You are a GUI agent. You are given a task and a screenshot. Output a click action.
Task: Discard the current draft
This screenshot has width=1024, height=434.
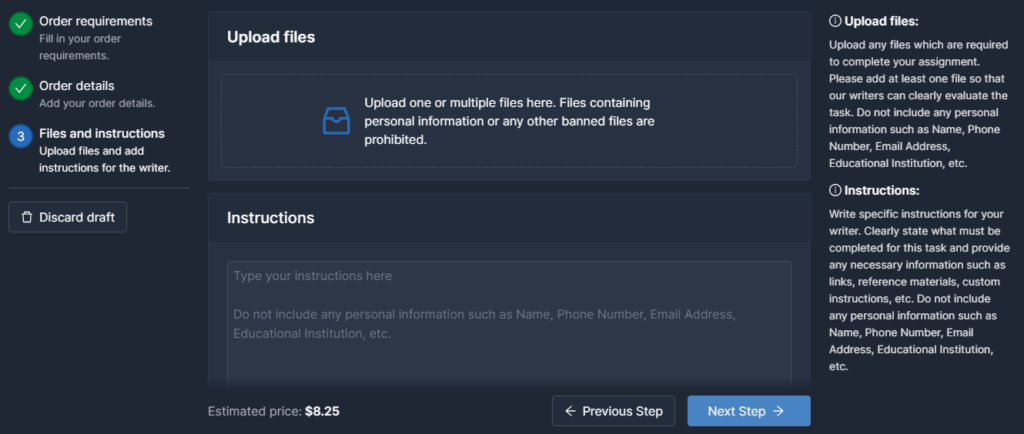[67, 217]
